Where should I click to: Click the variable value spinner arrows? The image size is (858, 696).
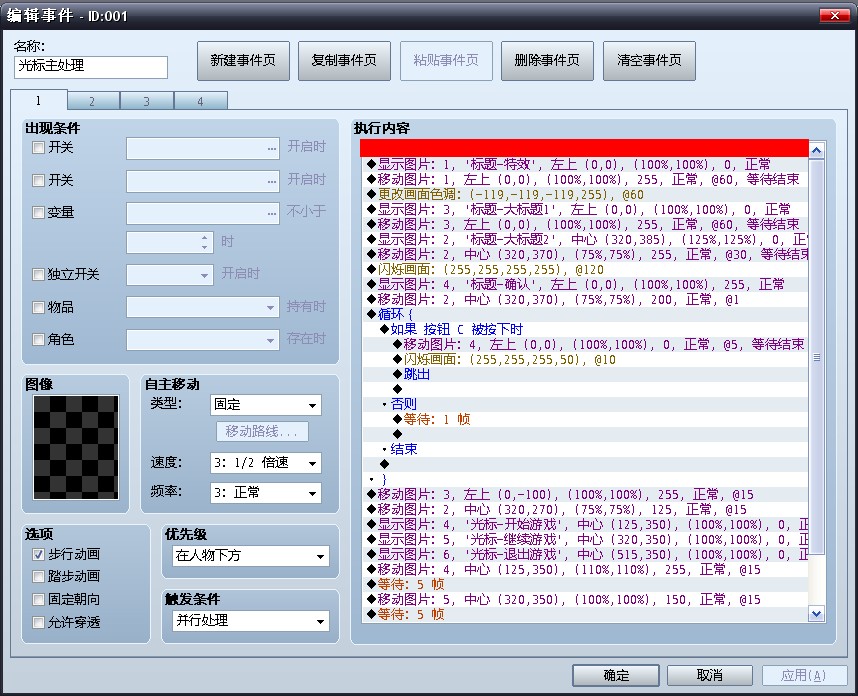(x=204, y=242)
